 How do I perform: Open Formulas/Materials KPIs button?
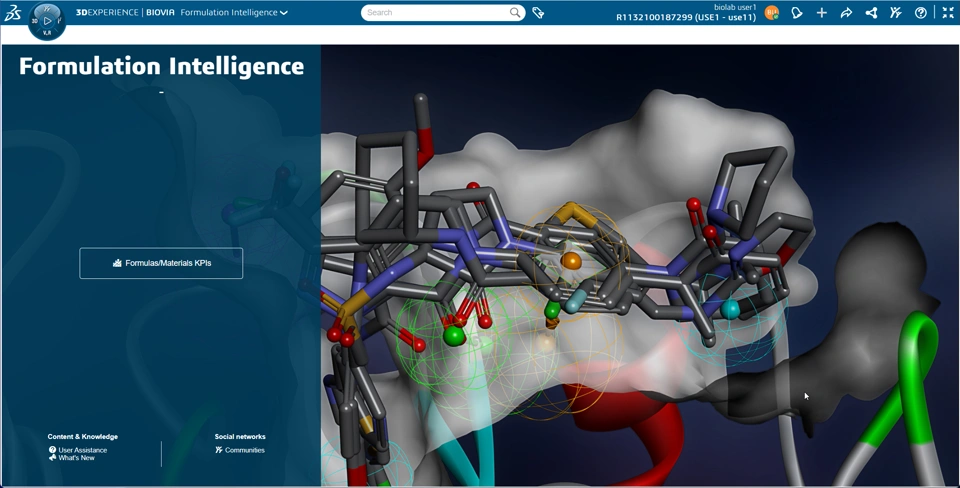pos(161,263)
